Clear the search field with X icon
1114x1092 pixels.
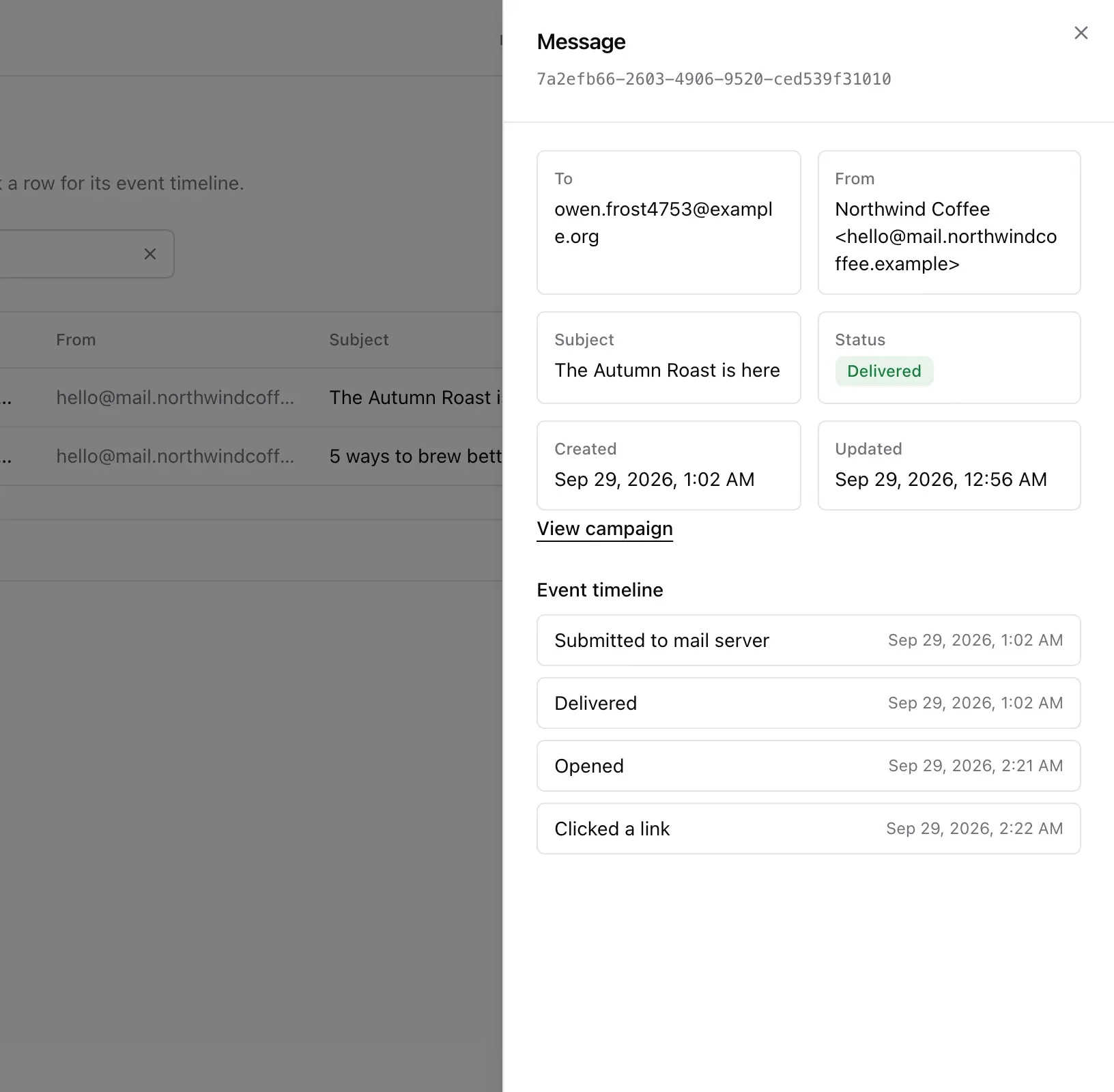point(150,254)
